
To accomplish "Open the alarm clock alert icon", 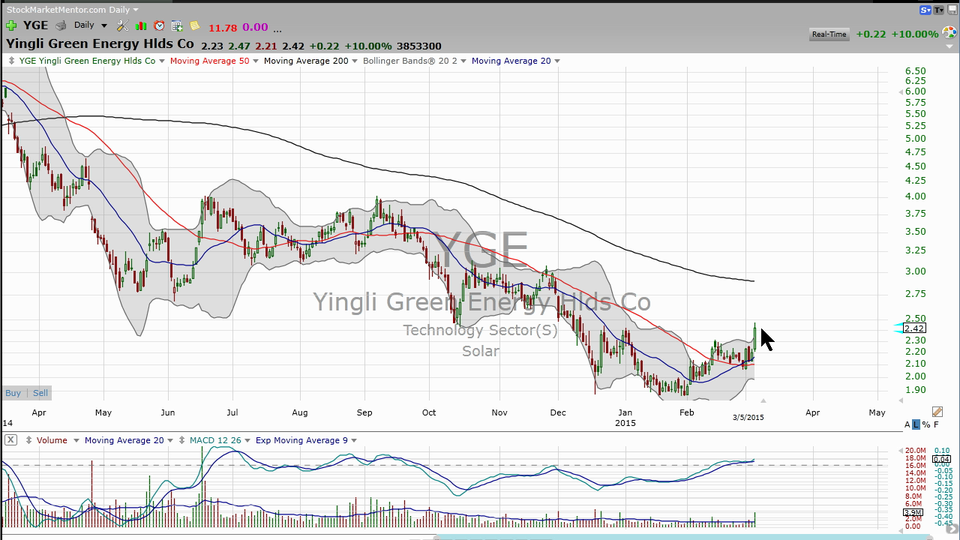I will coord(159,26).
